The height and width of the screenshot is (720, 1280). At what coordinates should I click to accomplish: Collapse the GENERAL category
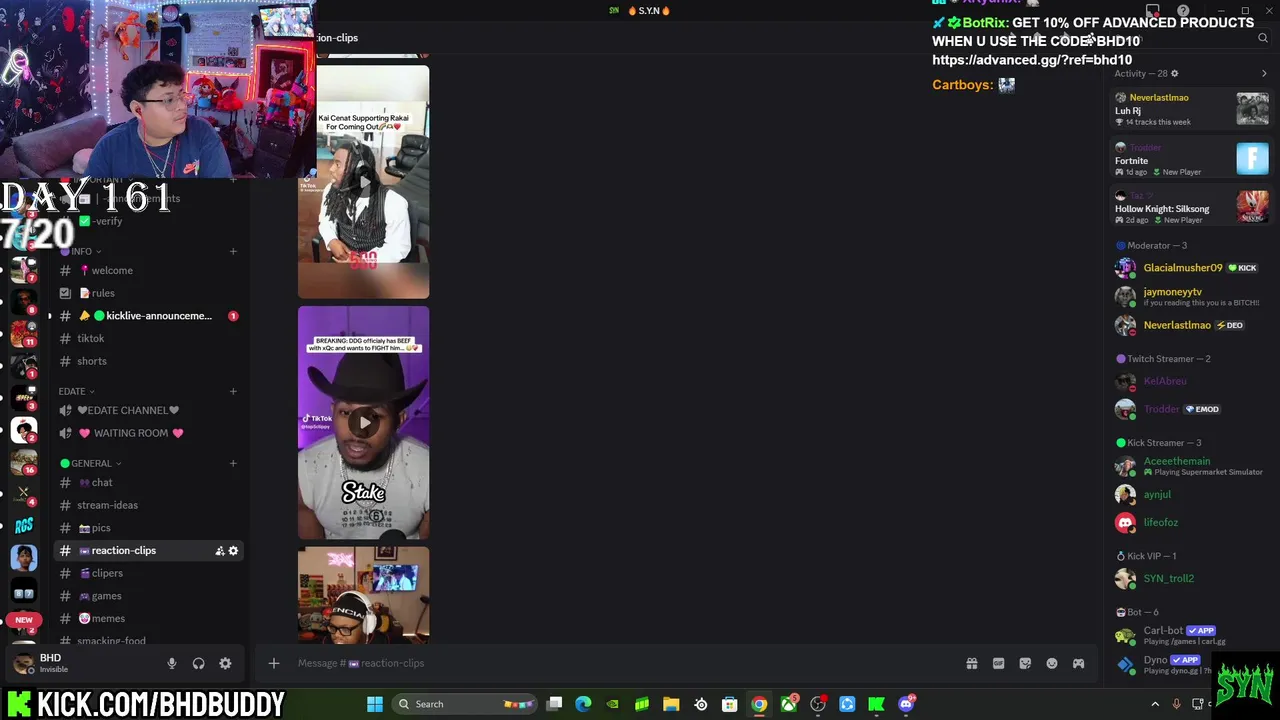click(x=91, y=463)
